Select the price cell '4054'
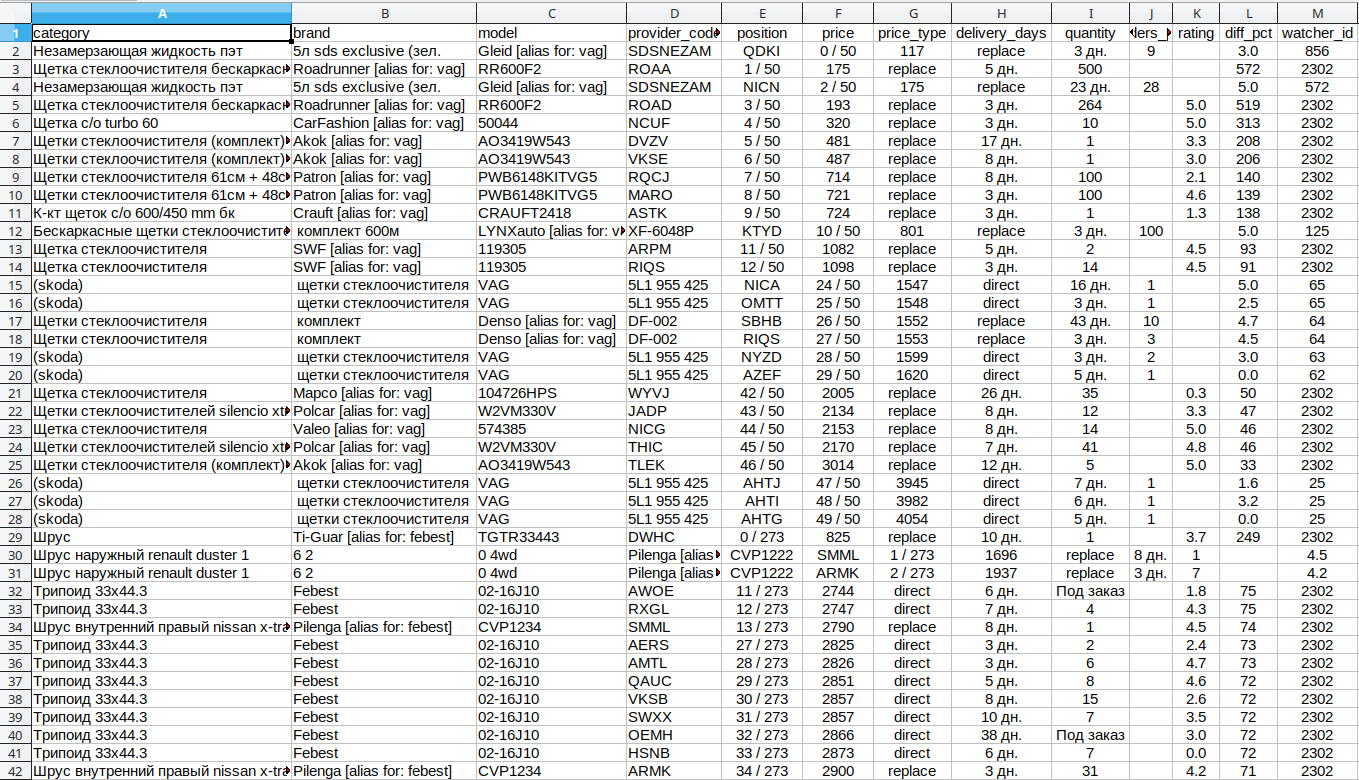Screen dimensions: 1359x780 pyautogui.click(x=912, y=519)
